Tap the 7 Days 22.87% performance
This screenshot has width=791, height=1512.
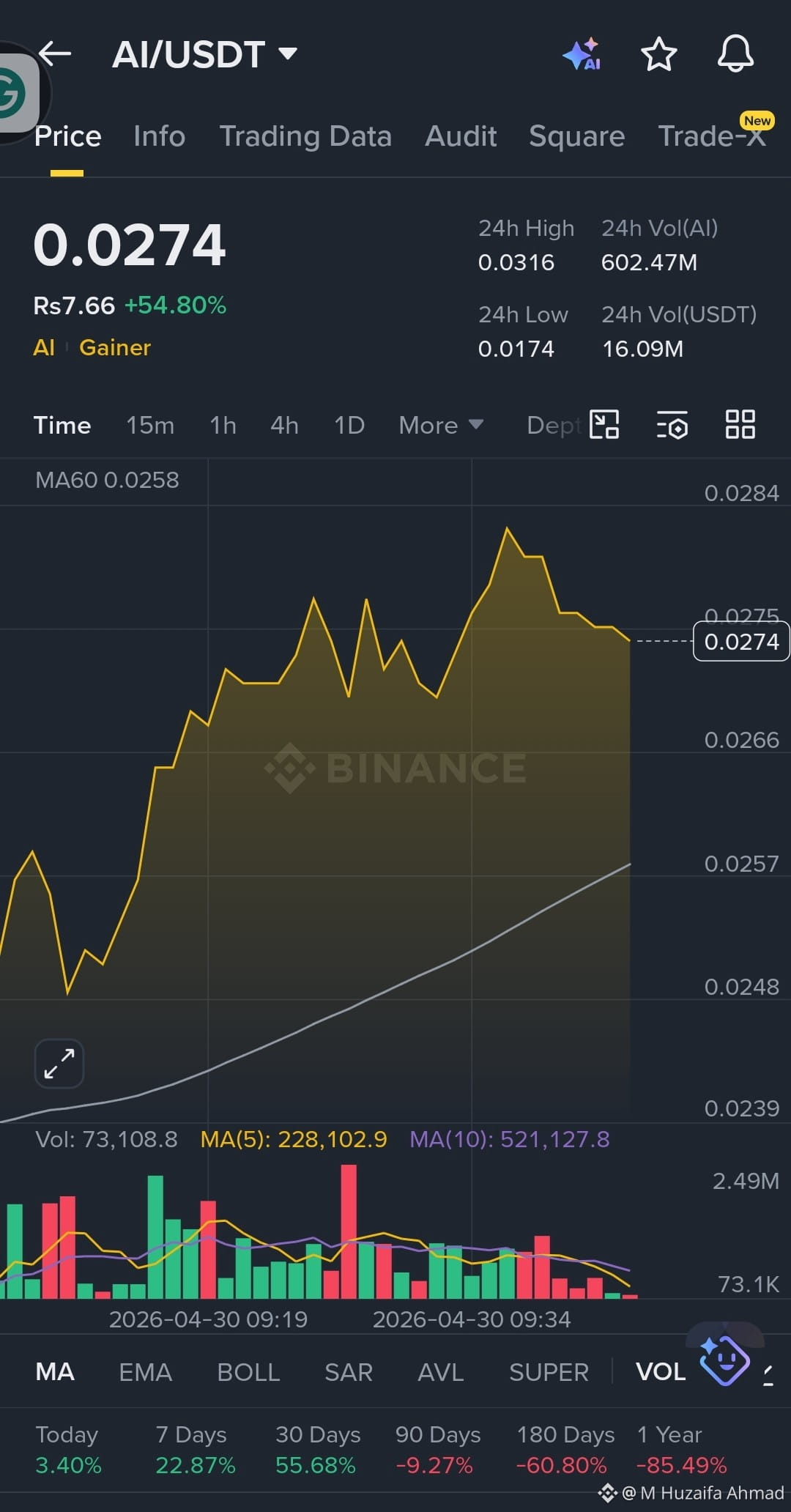196,1450
